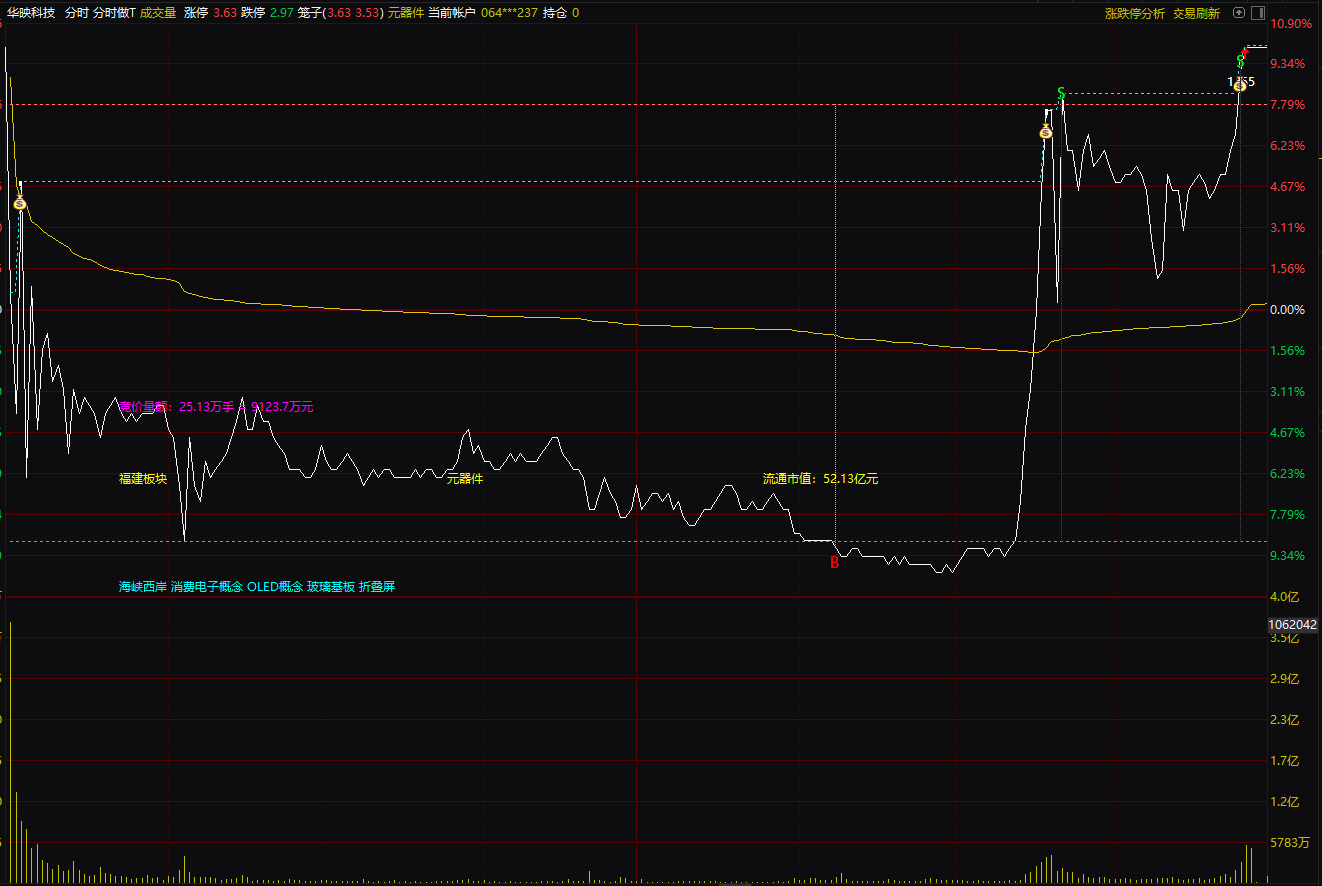Image resolution: width=1322 pixels, height=886 pixels.
Task: Click the 当前帐户 064***237 account text
Action: click(x=483, y=13)
